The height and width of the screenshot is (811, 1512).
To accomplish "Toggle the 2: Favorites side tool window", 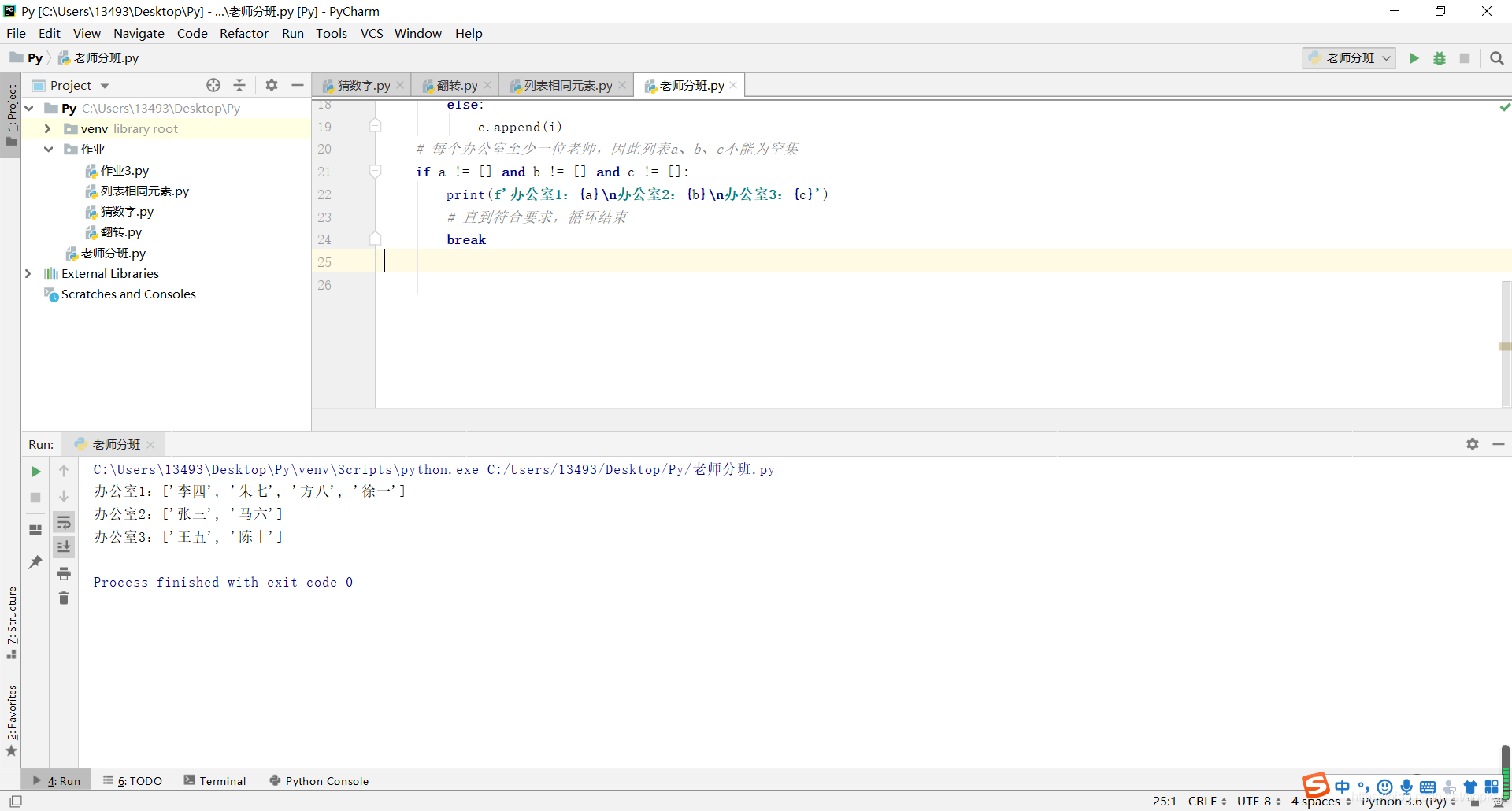I will click(11, 720).
